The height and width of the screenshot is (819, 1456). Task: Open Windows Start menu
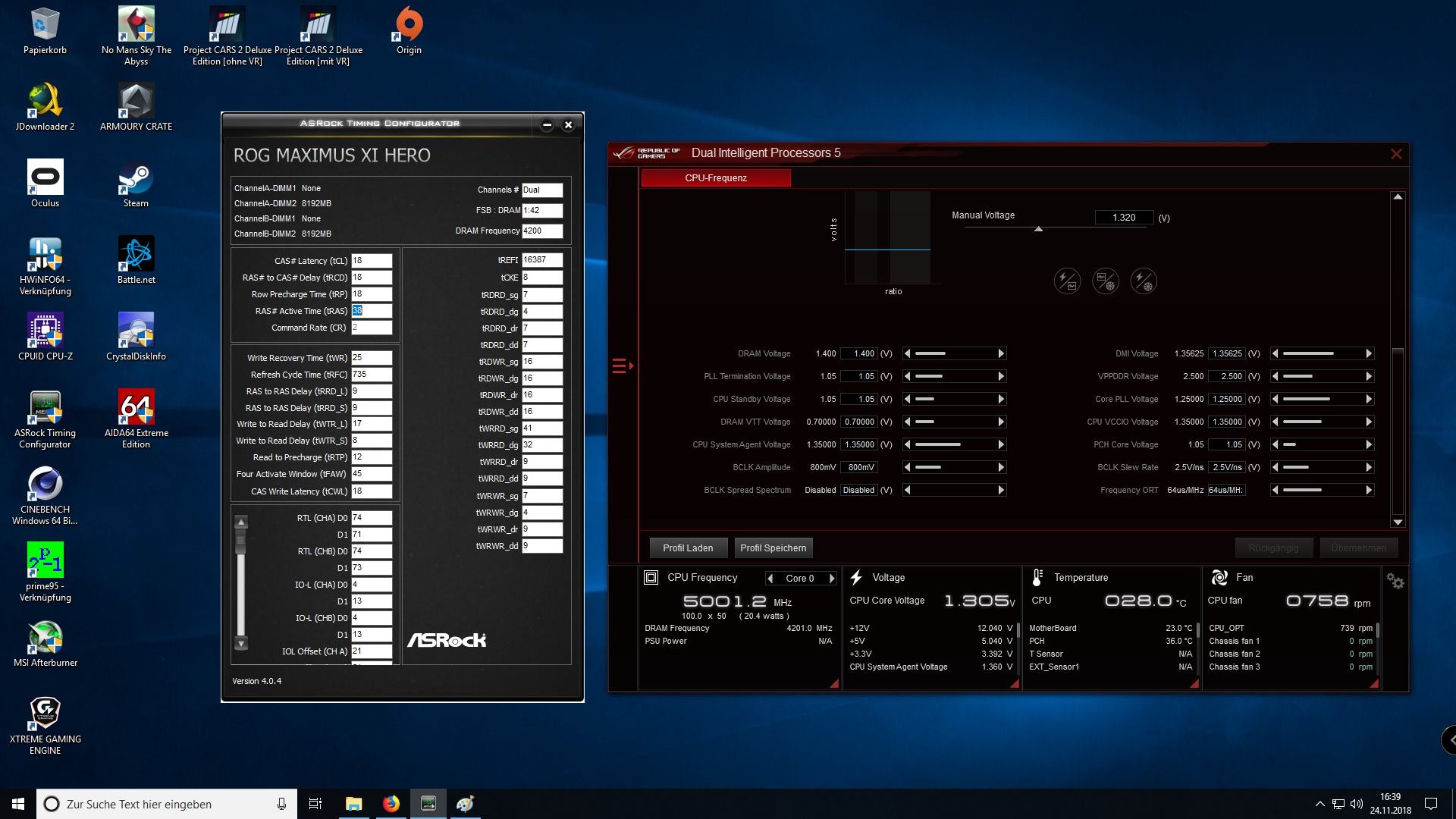18,804
